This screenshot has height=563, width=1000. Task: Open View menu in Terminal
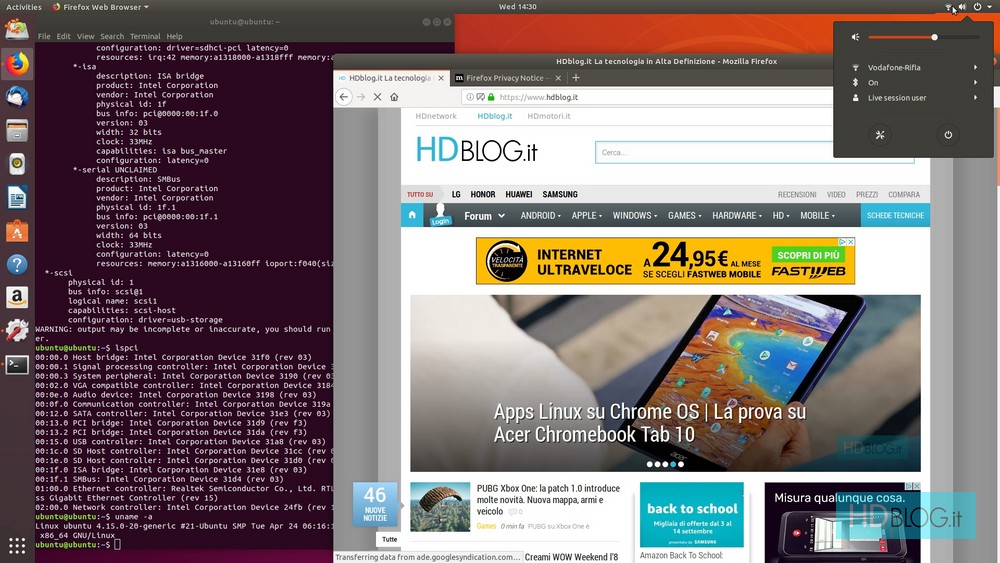[85, 36]
